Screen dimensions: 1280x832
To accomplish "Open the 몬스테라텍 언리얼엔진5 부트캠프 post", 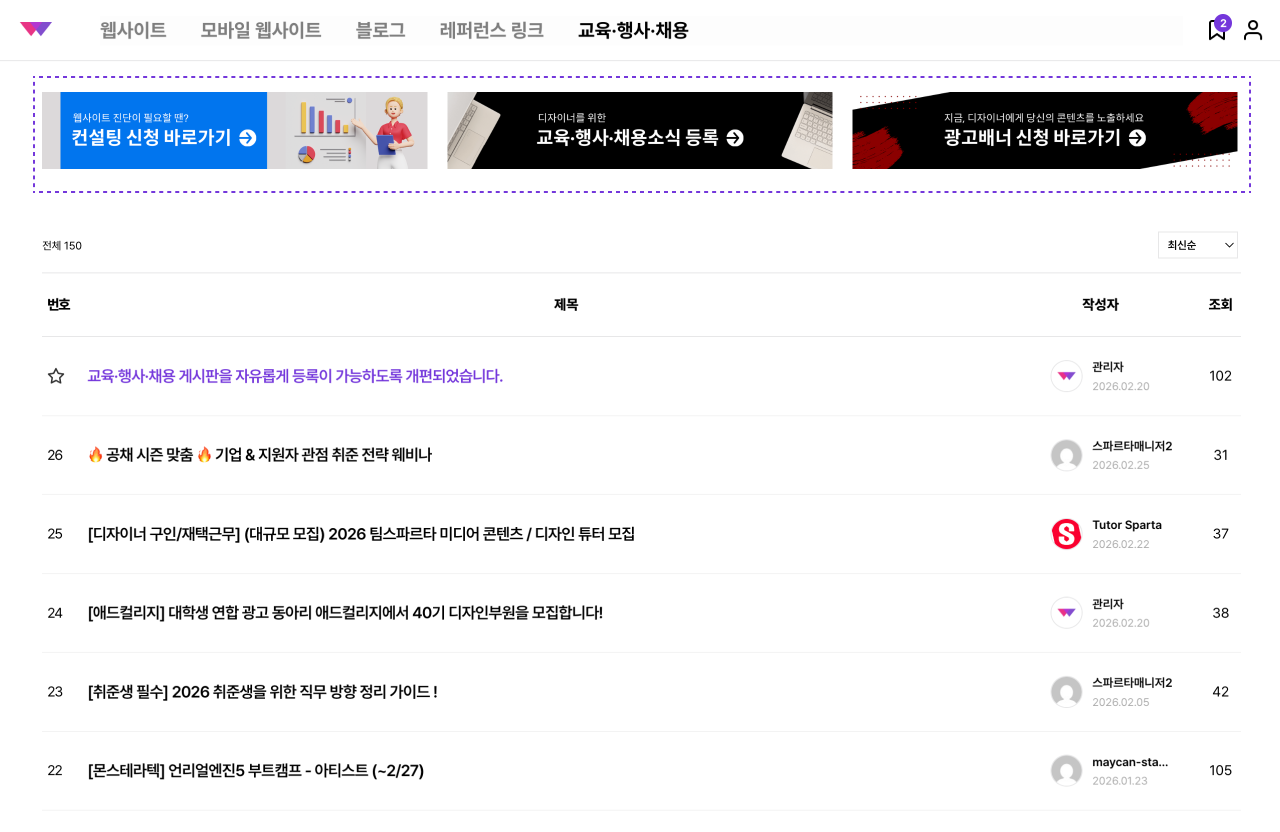I will 256,771.
